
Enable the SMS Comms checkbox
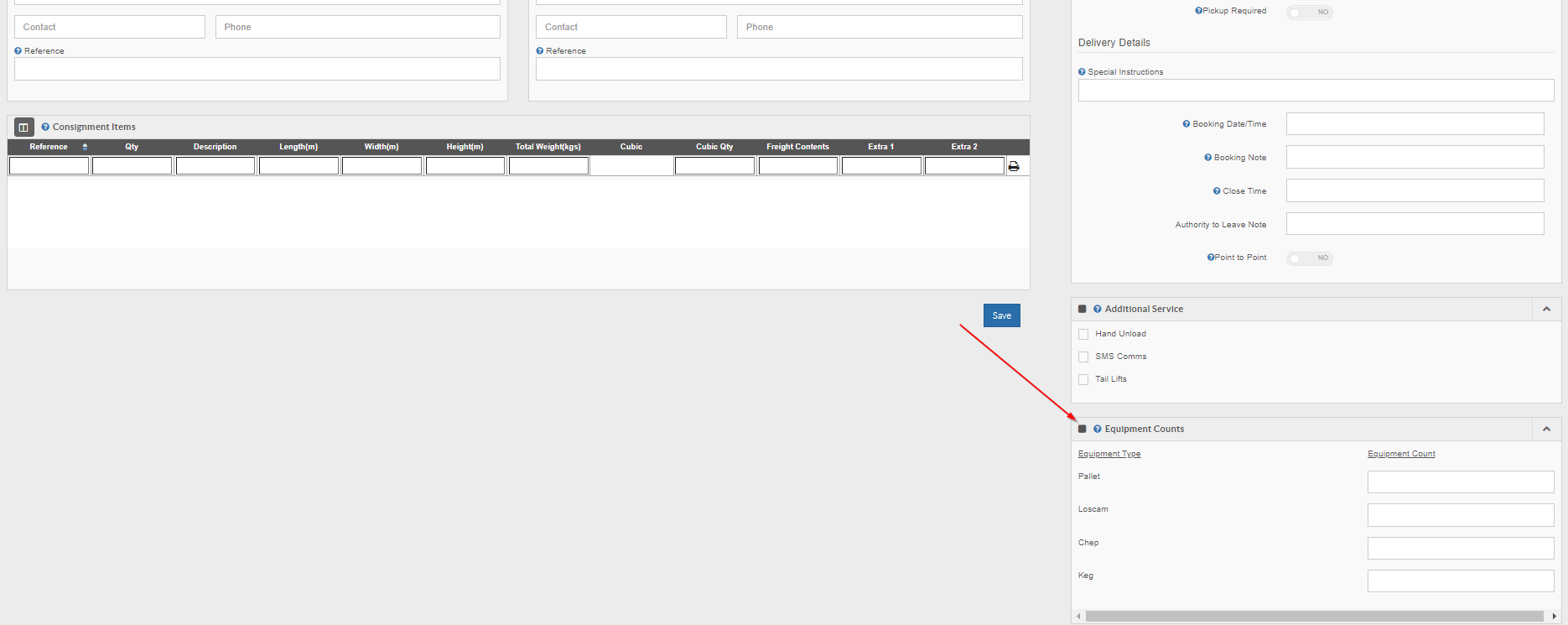pyautogui.click(x=1083, y=357)
